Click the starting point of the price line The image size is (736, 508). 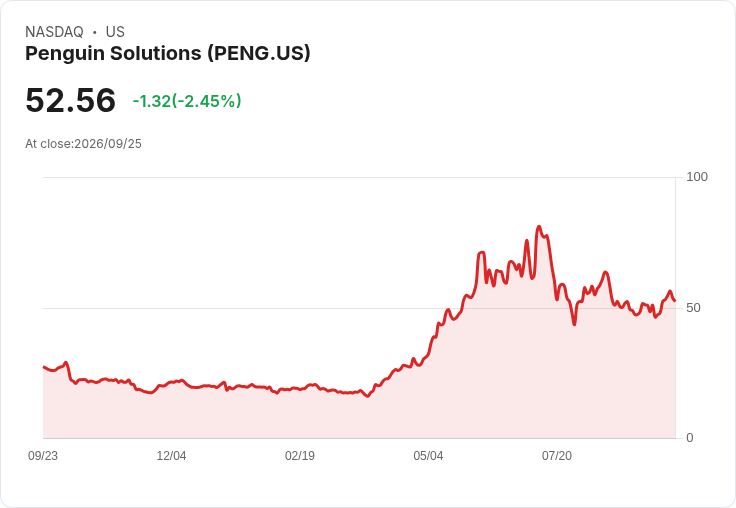tap(44, 367)
